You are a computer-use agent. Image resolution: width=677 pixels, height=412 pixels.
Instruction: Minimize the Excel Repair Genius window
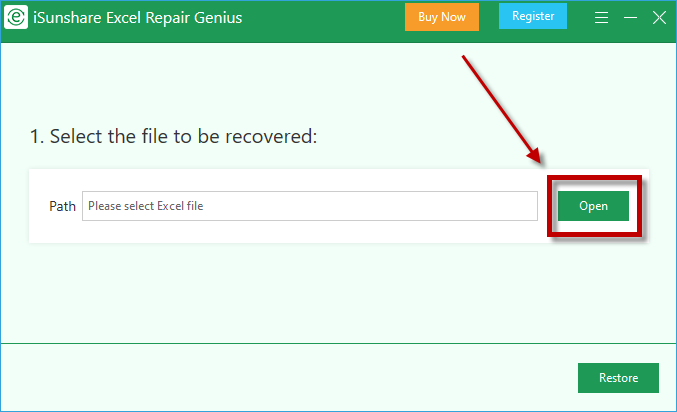point(630,17)
